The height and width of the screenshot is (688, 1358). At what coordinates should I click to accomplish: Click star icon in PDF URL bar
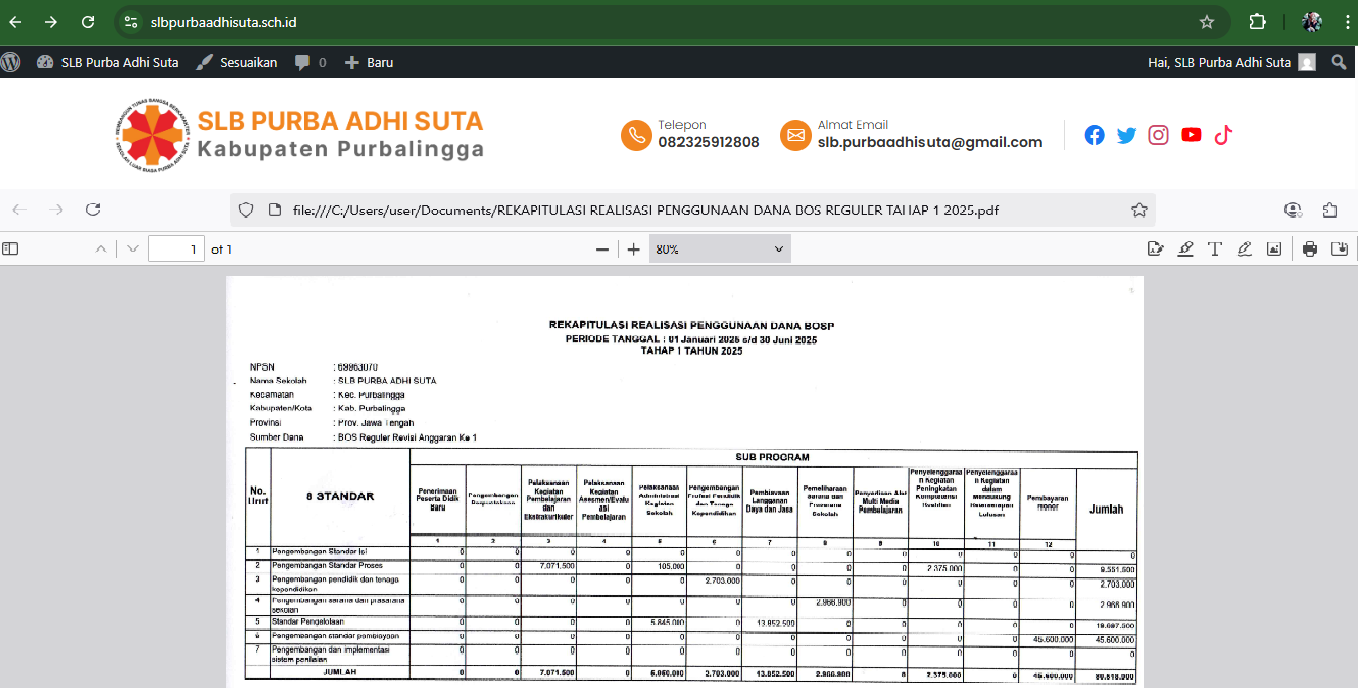click(x=1139, y=210)
